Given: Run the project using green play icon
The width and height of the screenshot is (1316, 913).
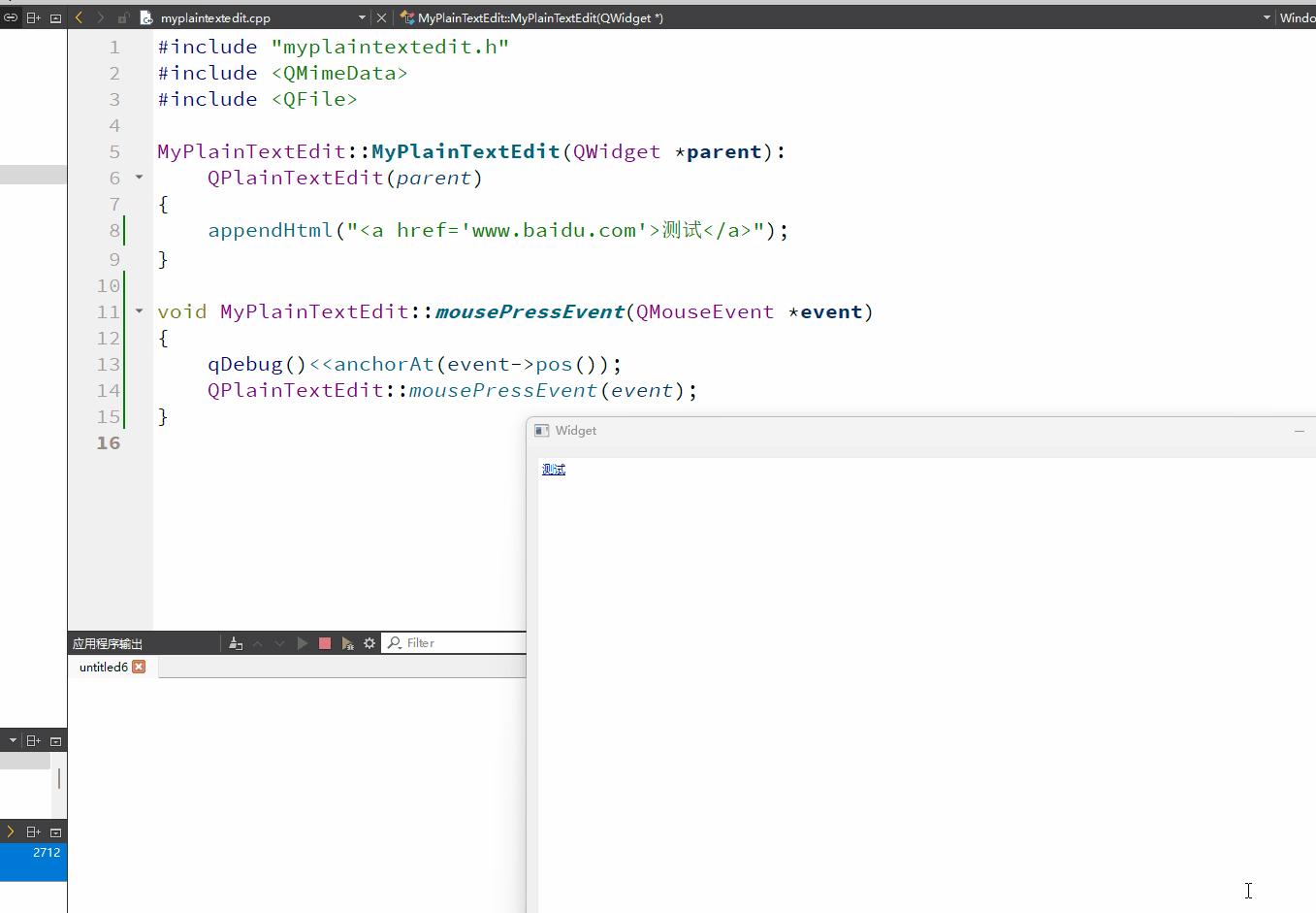Looking at the screenshot, I should pos(302,642).
